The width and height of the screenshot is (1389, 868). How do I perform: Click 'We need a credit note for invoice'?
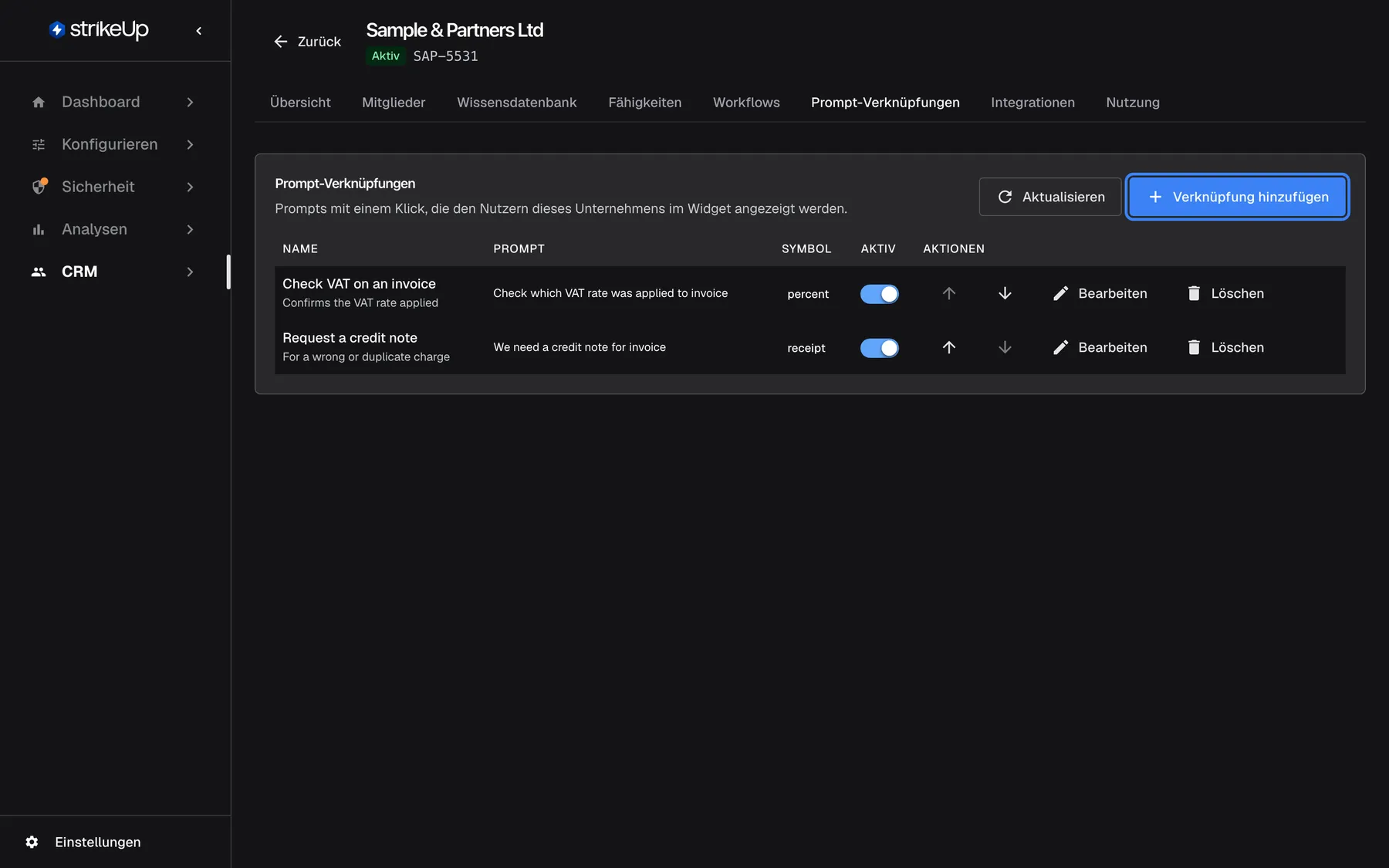pyautogui.click(x=580, y=347)
